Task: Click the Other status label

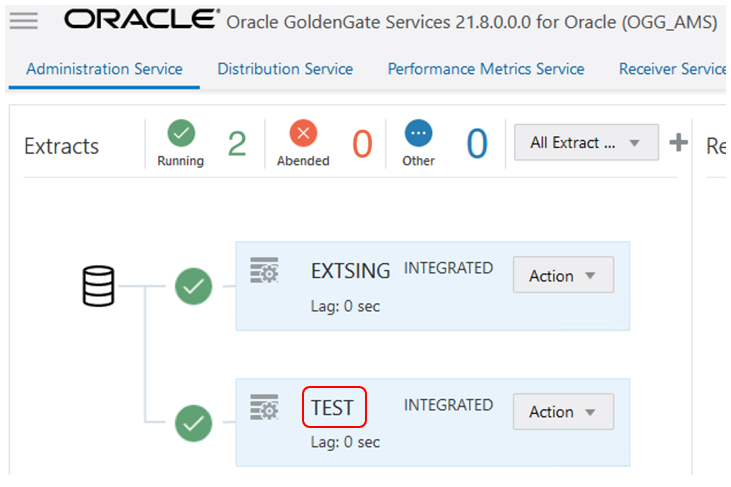Action: click(419, 161)
